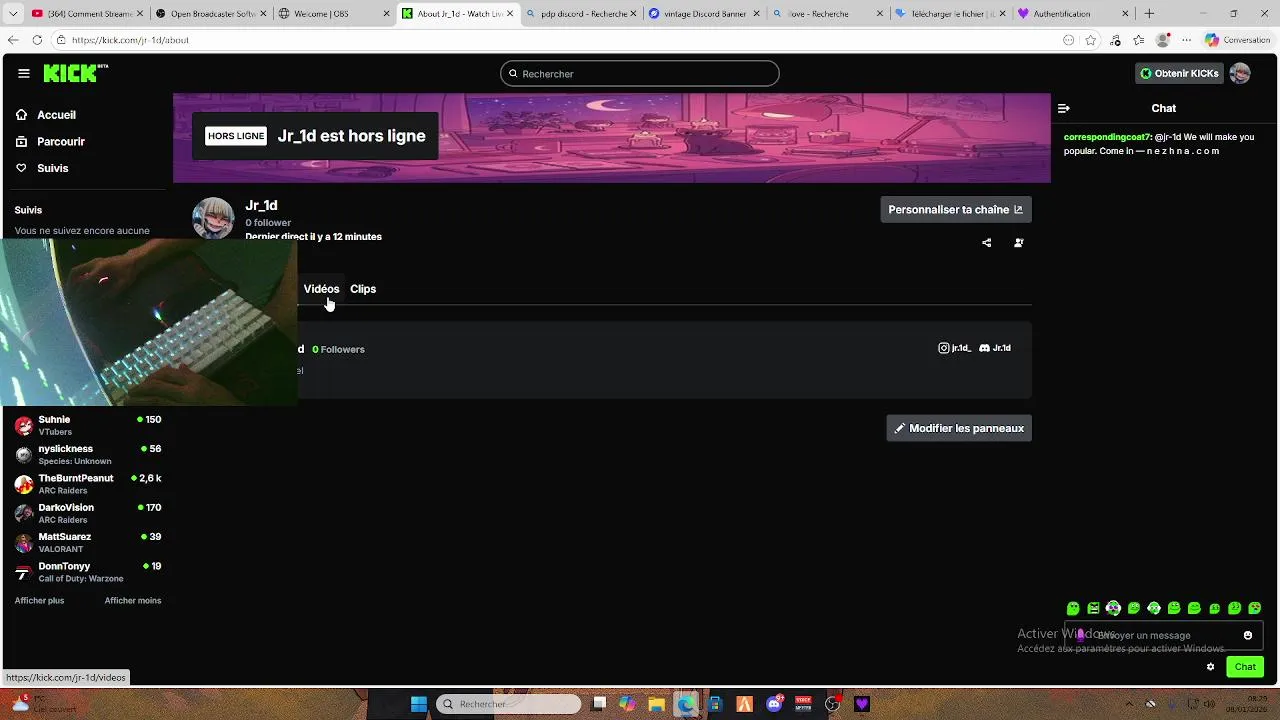The image size is (1280, 720).
Task: Open browser three-dots settings menu
Action: 1186,40
